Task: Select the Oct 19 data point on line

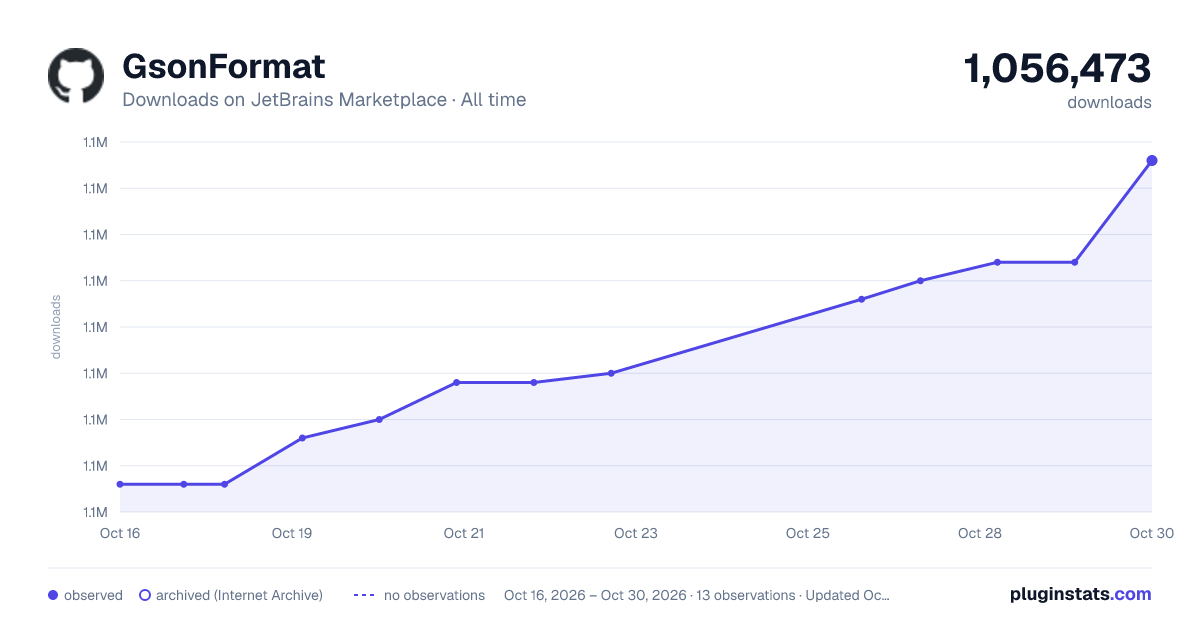Action: tap(302, 438)
